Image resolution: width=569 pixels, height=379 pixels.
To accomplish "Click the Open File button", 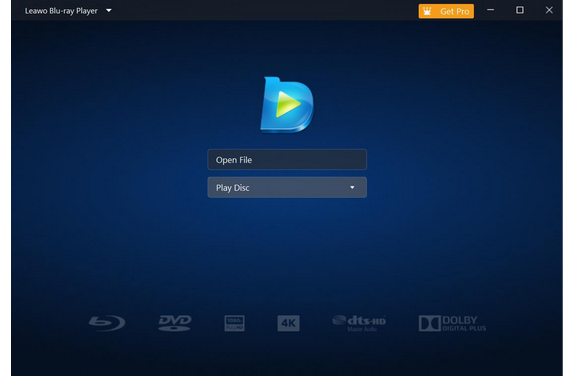I will click(287, 160).
